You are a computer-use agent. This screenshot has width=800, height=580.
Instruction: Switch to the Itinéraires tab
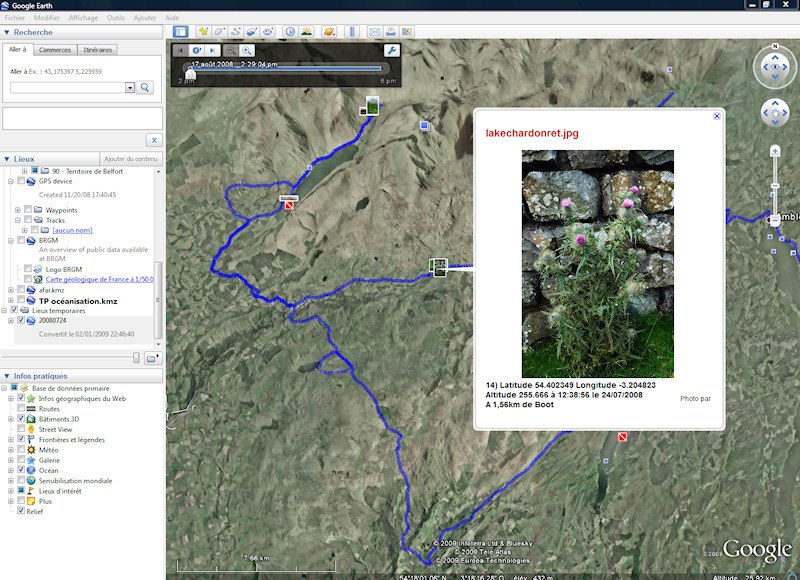coord(97,50)
